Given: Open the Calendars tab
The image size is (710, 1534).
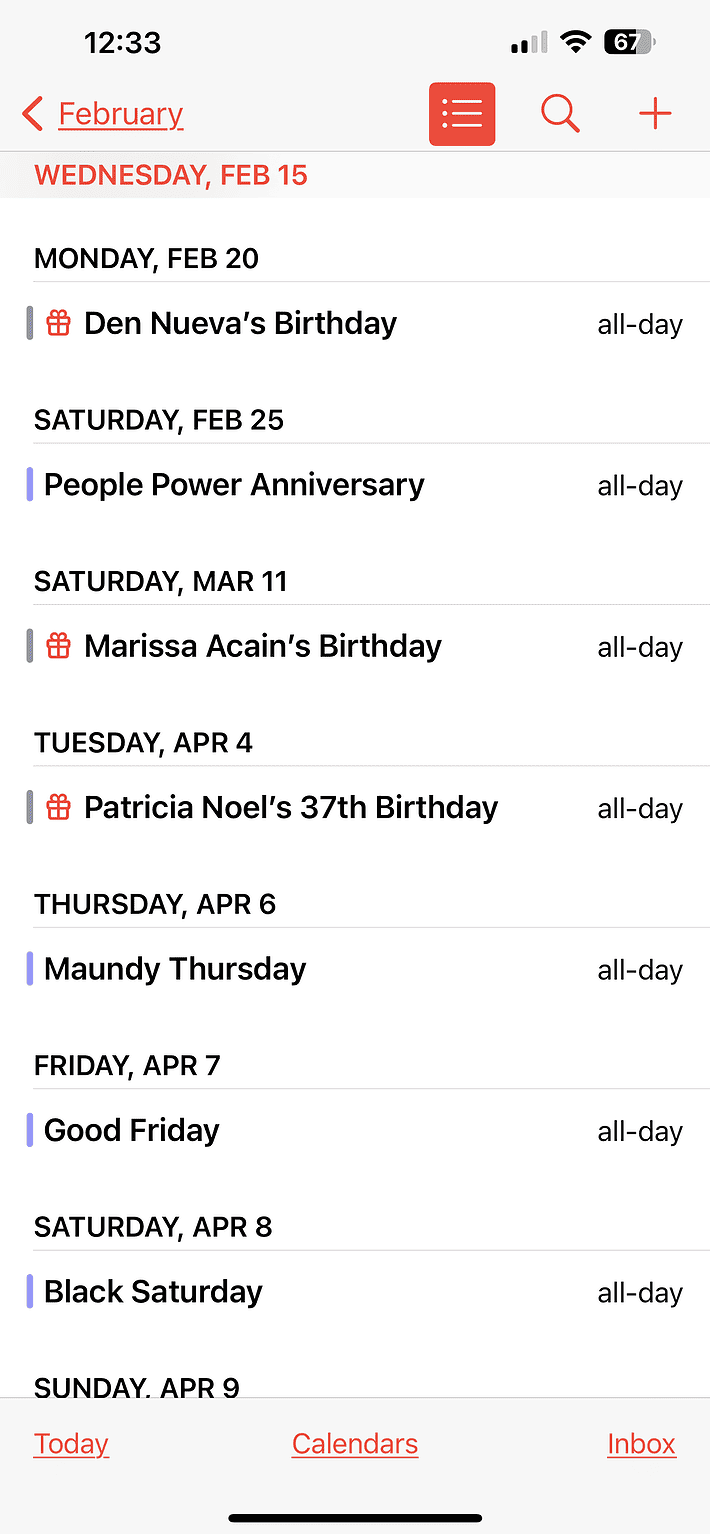Looking at the screenshot, I should click(x=355, y=1444).
